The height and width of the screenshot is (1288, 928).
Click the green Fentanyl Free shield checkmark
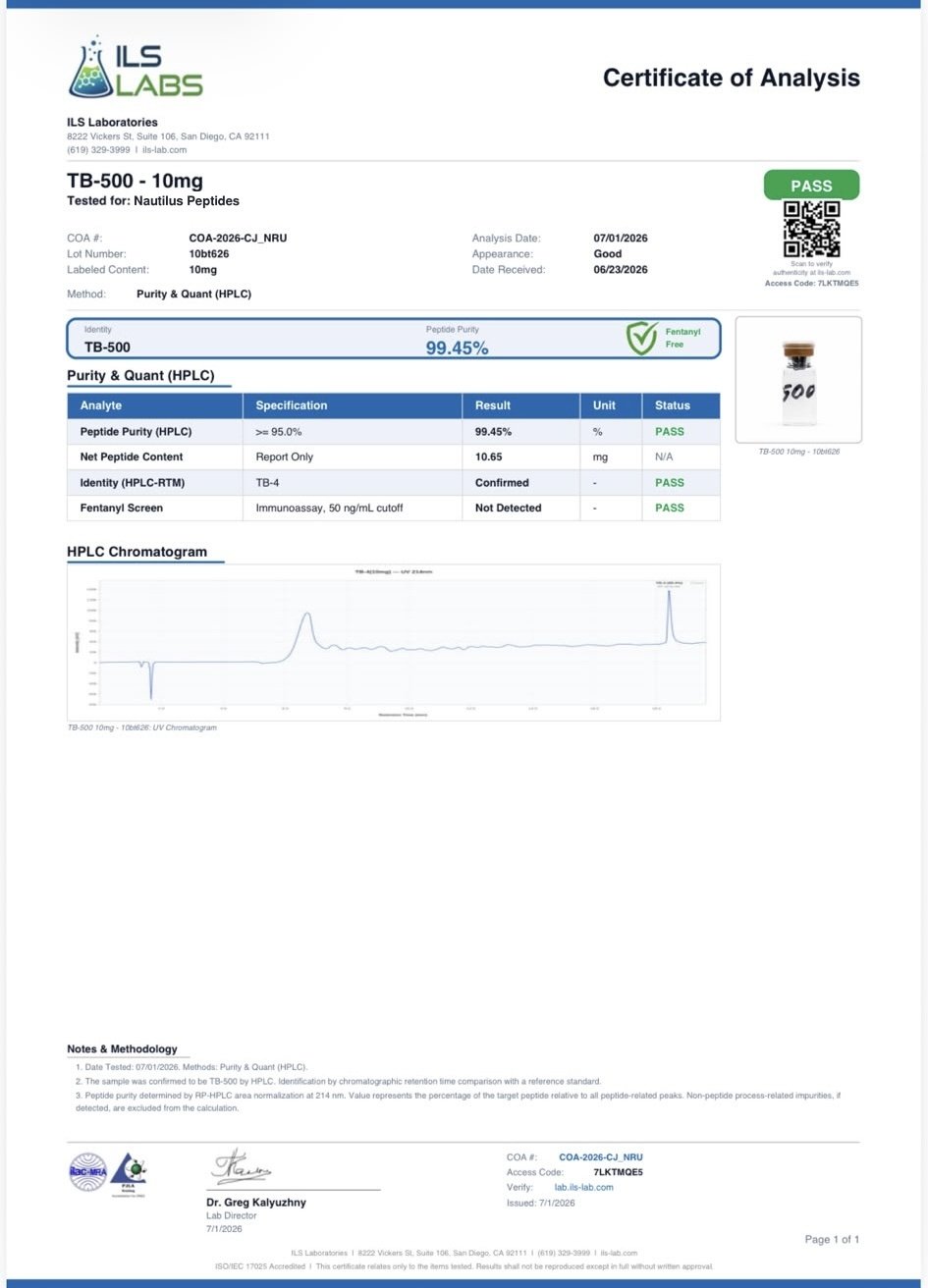coord(642,338)
